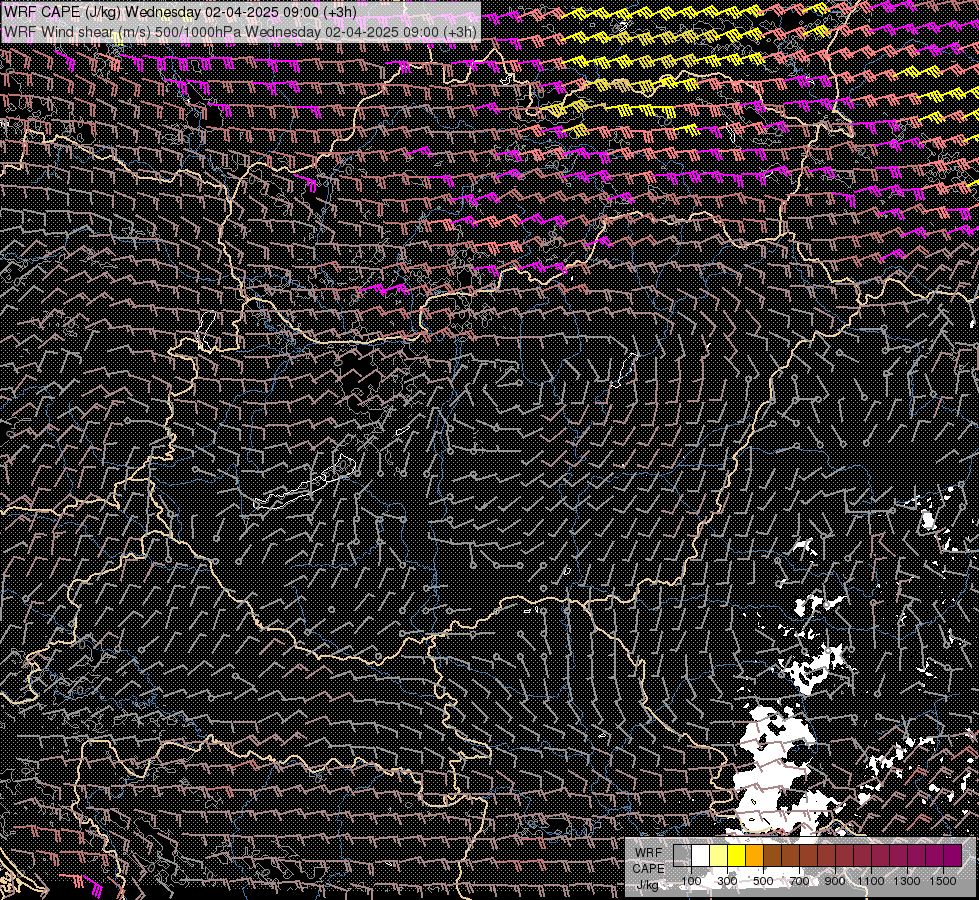Click the 1100 legend tick label
979x900 pixels.
pyautogui.click(x=870, y=881)
